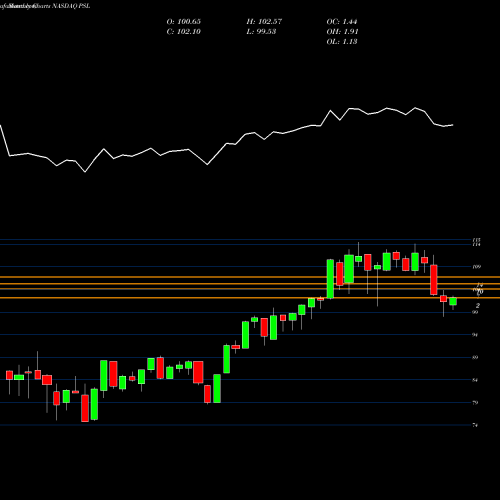
Task: Select the last point of the white line chart
Action: click(453, 125)
